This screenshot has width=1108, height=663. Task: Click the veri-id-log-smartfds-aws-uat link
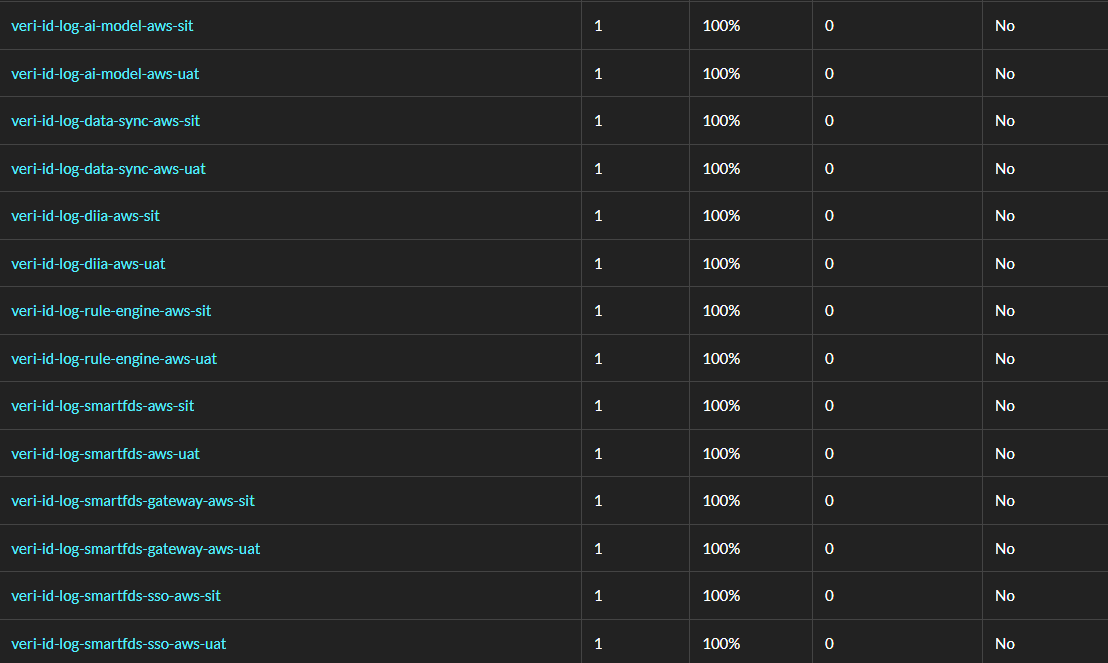[105, 454]
